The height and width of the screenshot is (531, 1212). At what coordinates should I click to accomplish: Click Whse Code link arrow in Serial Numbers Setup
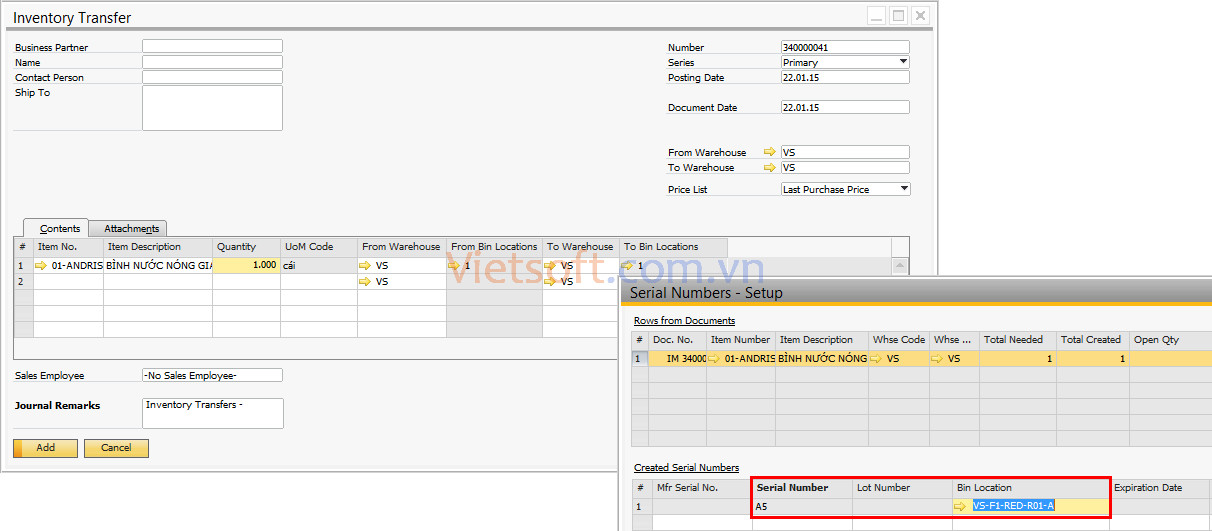tap(876, 358)
